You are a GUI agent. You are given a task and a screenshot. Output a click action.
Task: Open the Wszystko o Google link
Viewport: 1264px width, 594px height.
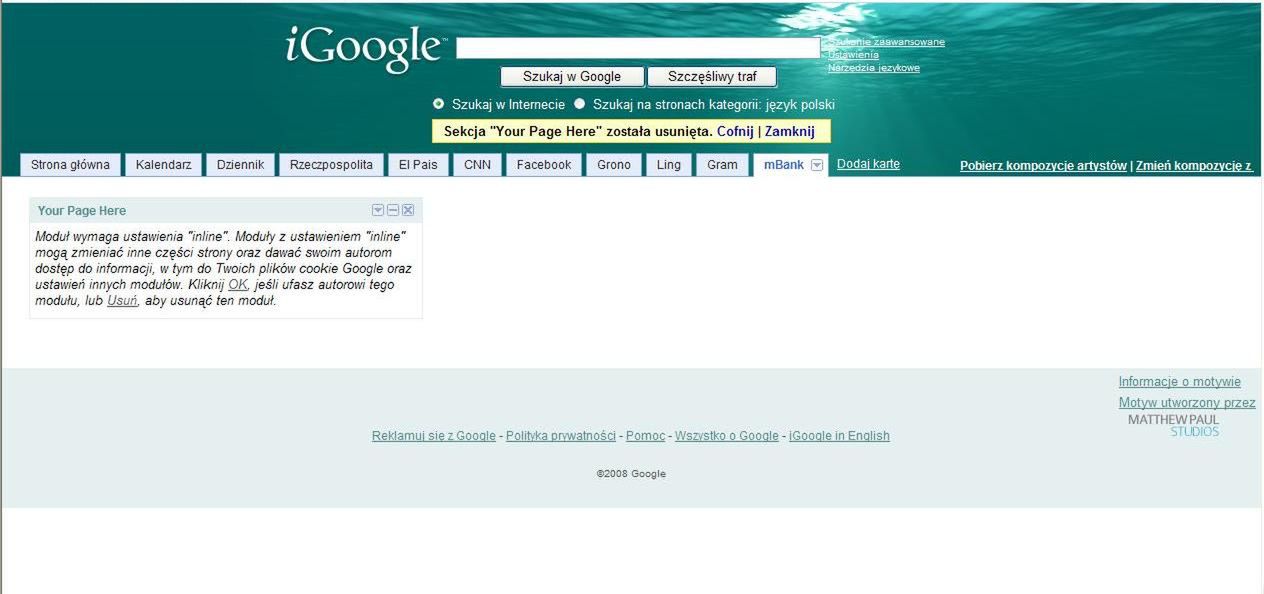point(727,436)
